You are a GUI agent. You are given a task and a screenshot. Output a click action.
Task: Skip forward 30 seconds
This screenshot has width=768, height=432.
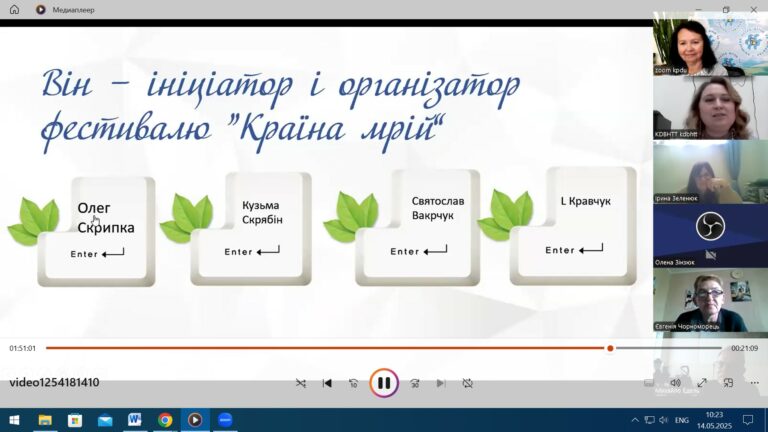pos(414,383)
